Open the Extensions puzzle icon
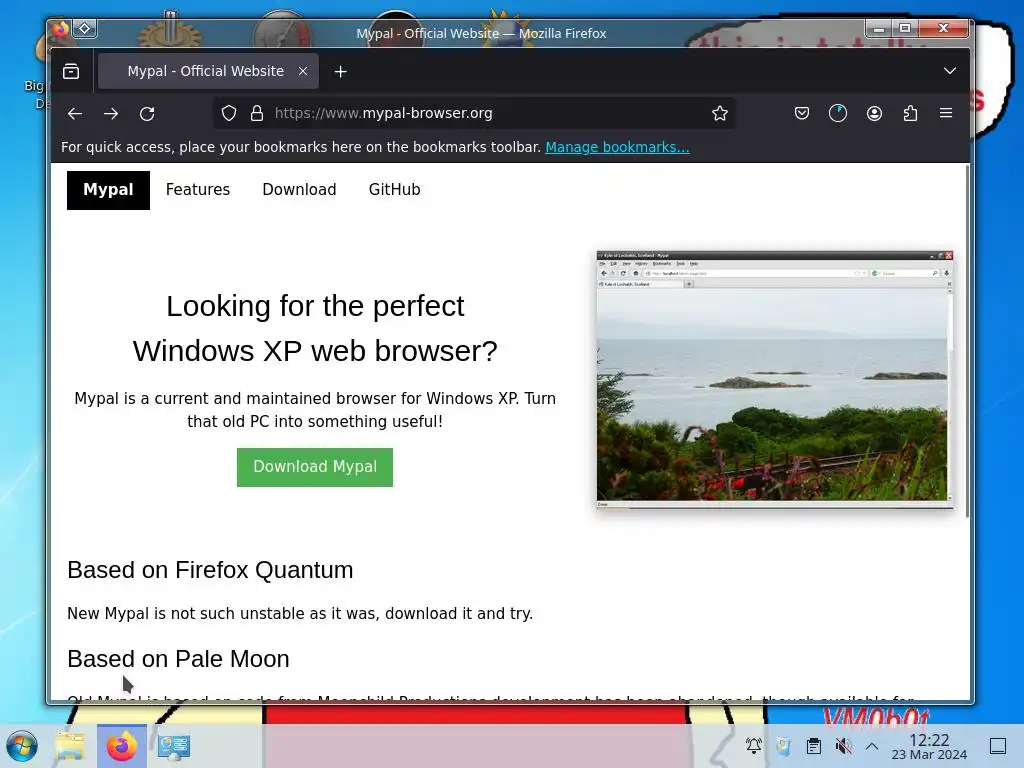Viewport: 1024px width, 768px height. point(910,113)
